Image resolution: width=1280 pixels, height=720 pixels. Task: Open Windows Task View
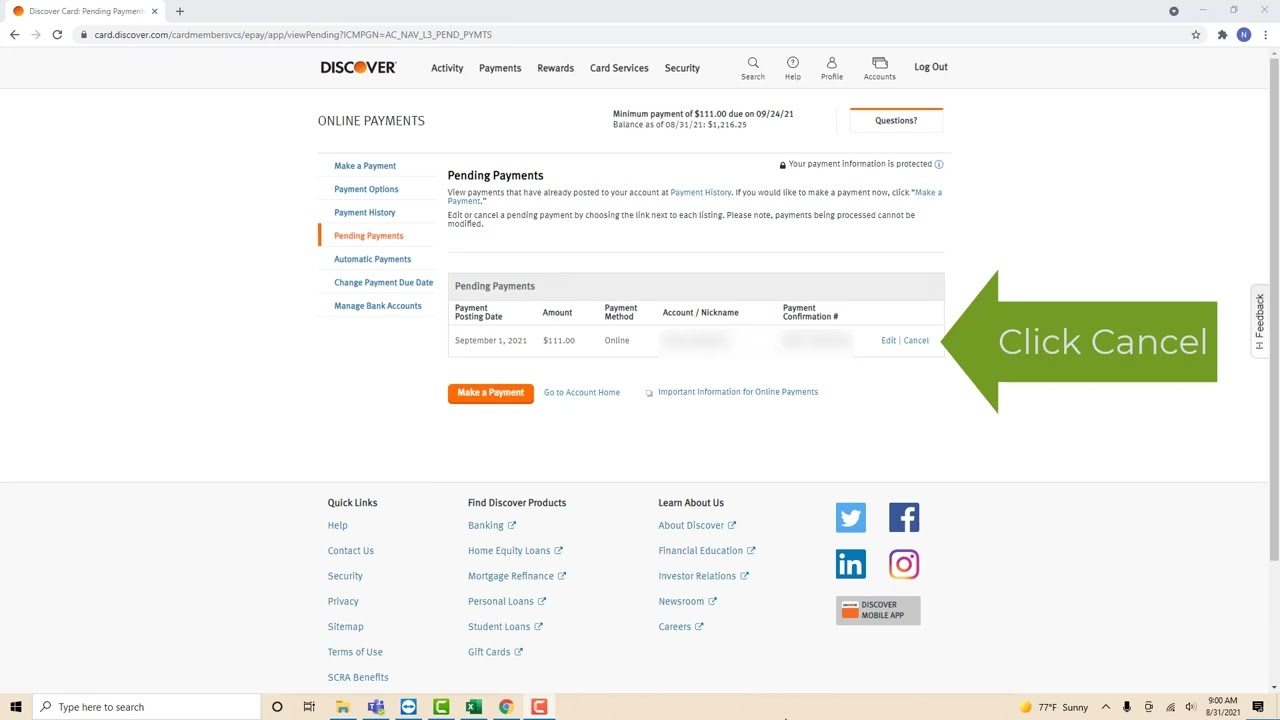pos(309,707)
